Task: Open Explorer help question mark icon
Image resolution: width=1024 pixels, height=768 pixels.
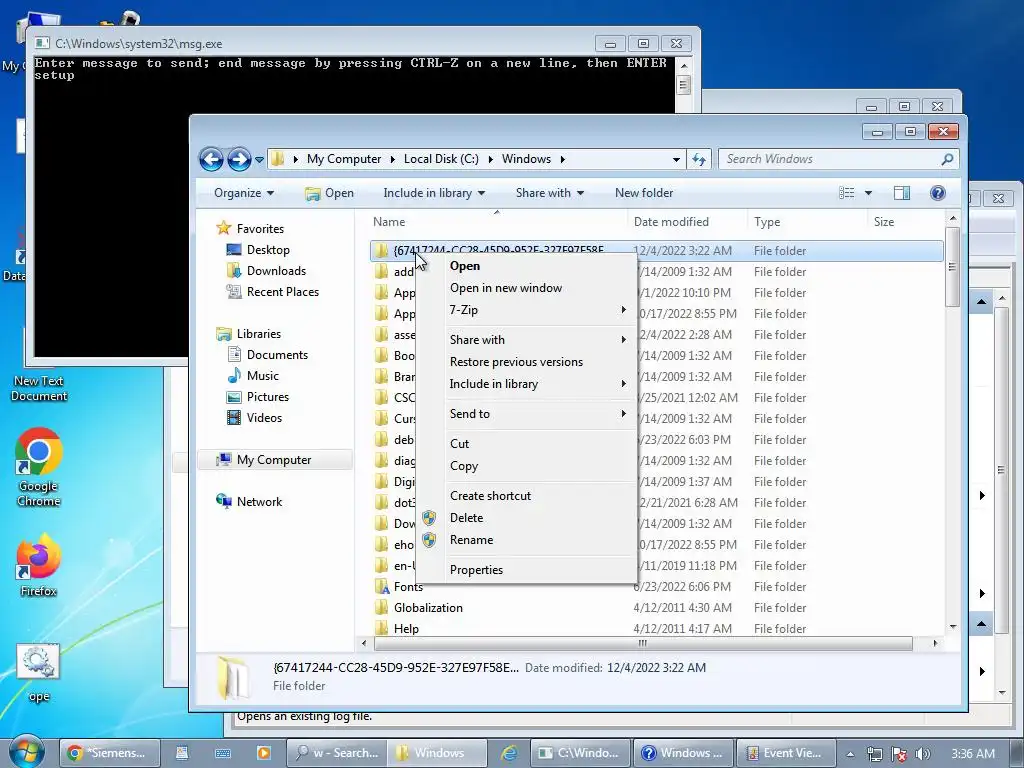Action: (x=938, y=193)
